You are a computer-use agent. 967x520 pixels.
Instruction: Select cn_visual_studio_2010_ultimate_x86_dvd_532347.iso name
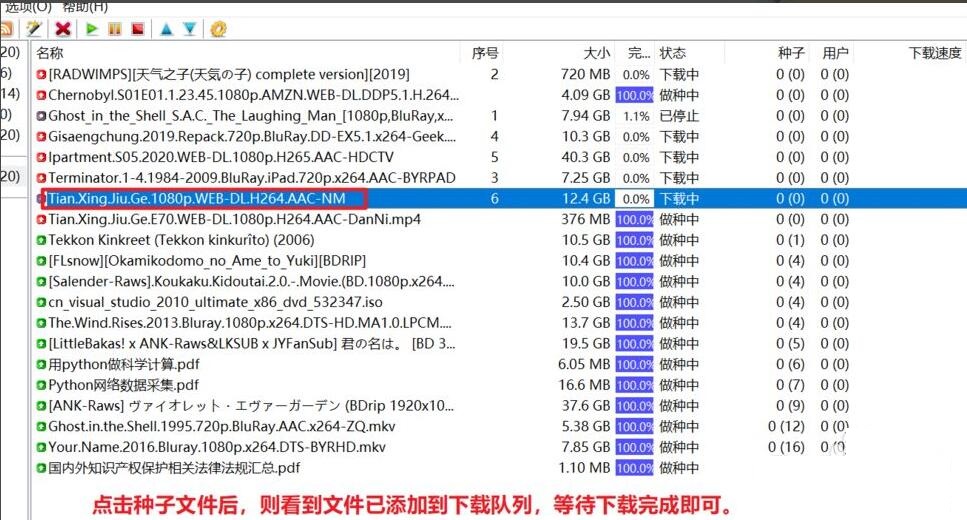215,302
